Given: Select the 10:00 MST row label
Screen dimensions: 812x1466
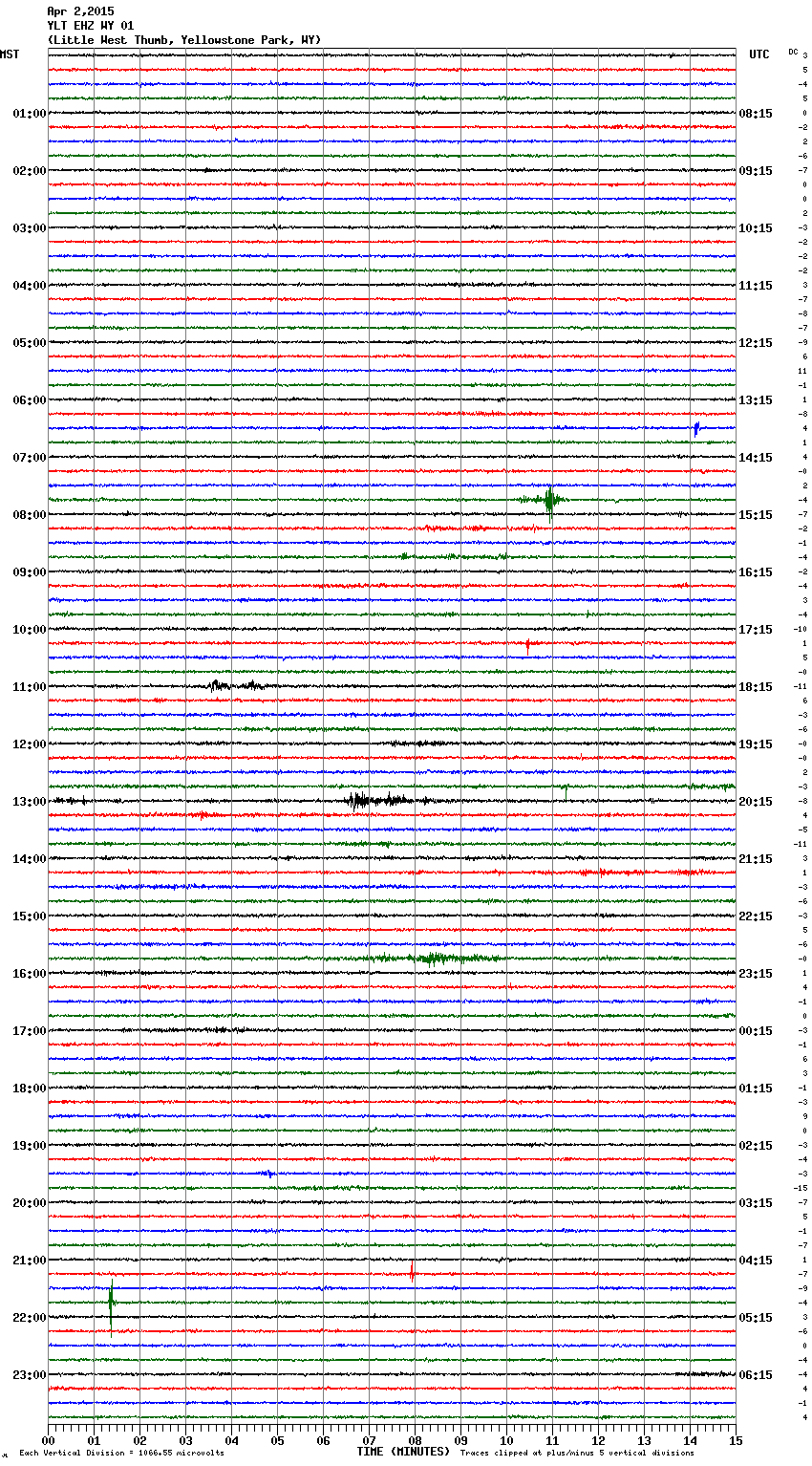Looking at the screenshot, I should pyautogui.click(x=30, y=630).
